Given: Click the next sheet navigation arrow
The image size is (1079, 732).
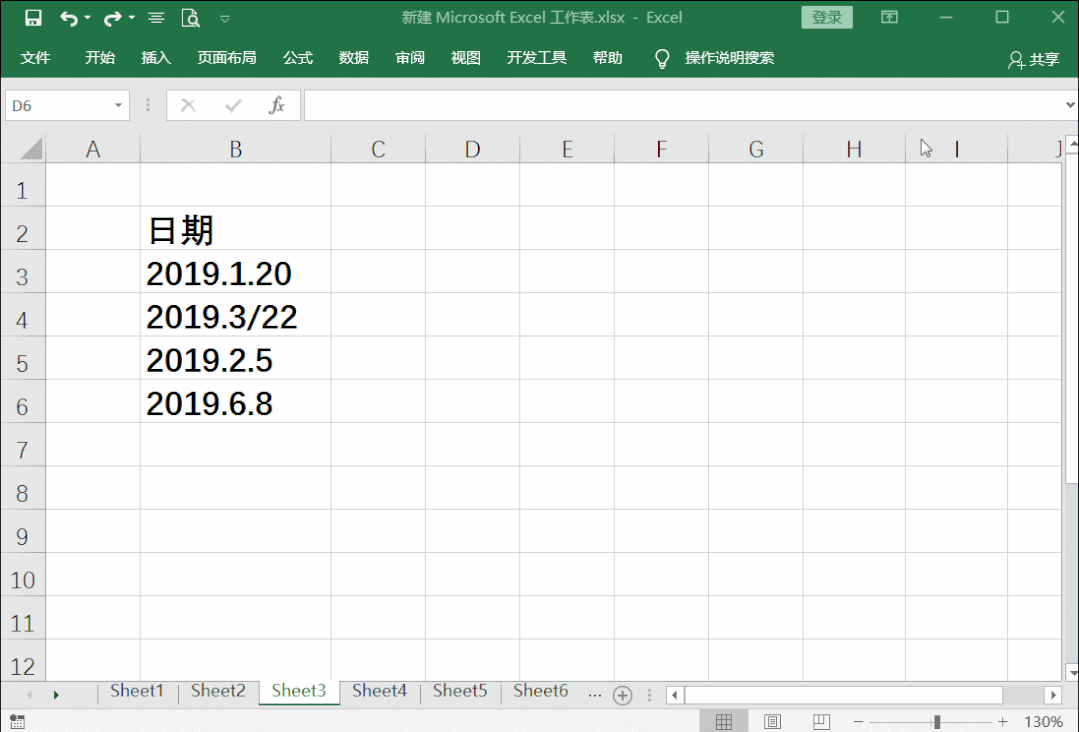Looking at the screenshot, I should click(x=56, y=696).
